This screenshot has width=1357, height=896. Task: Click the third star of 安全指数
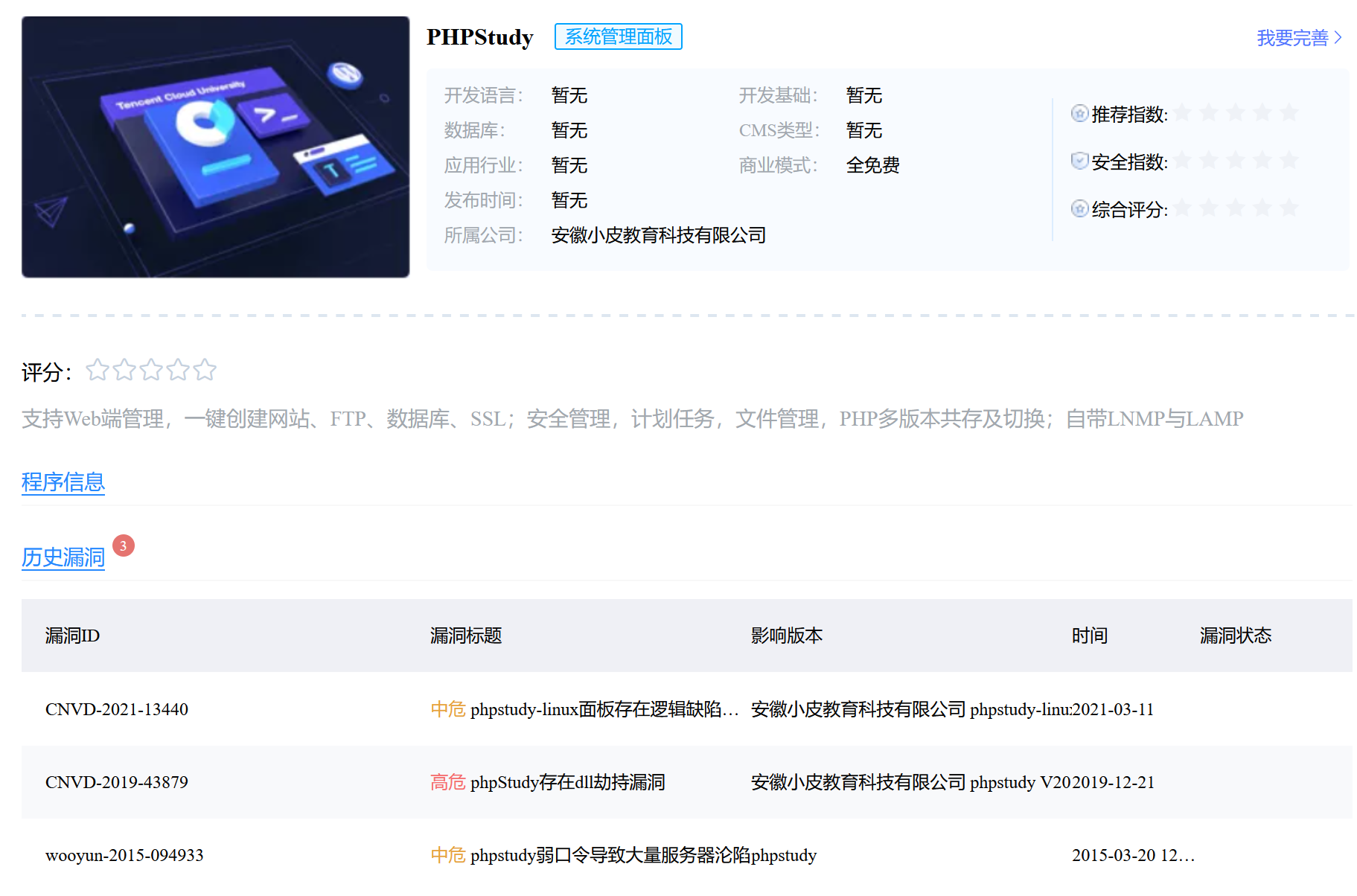(1236, 160)
